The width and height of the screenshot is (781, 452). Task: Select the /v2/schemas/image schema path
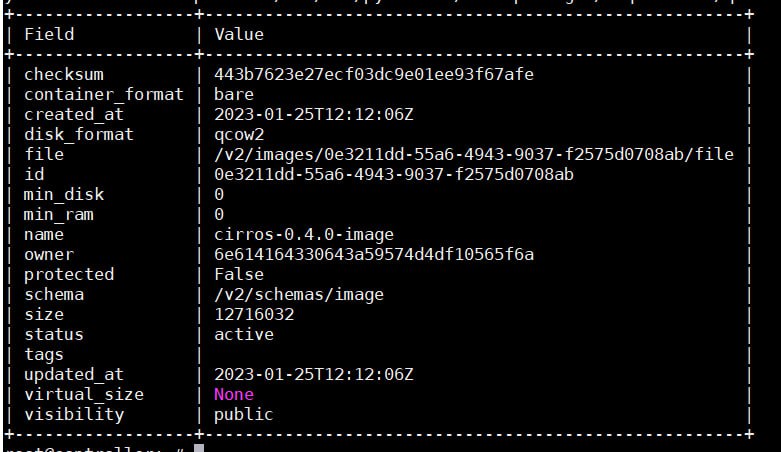[299, 295]
